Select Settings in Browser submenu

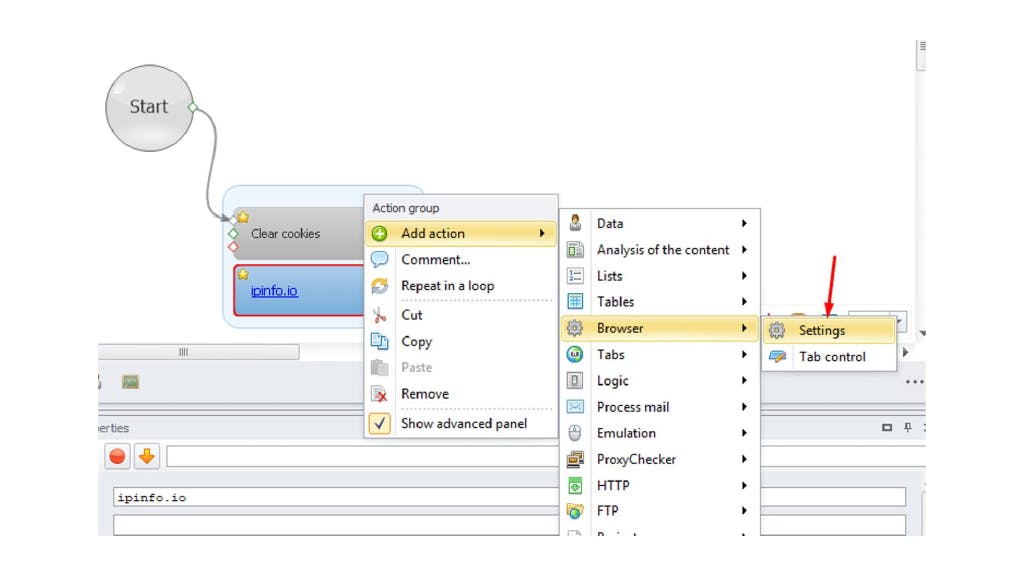click(829, 330)
